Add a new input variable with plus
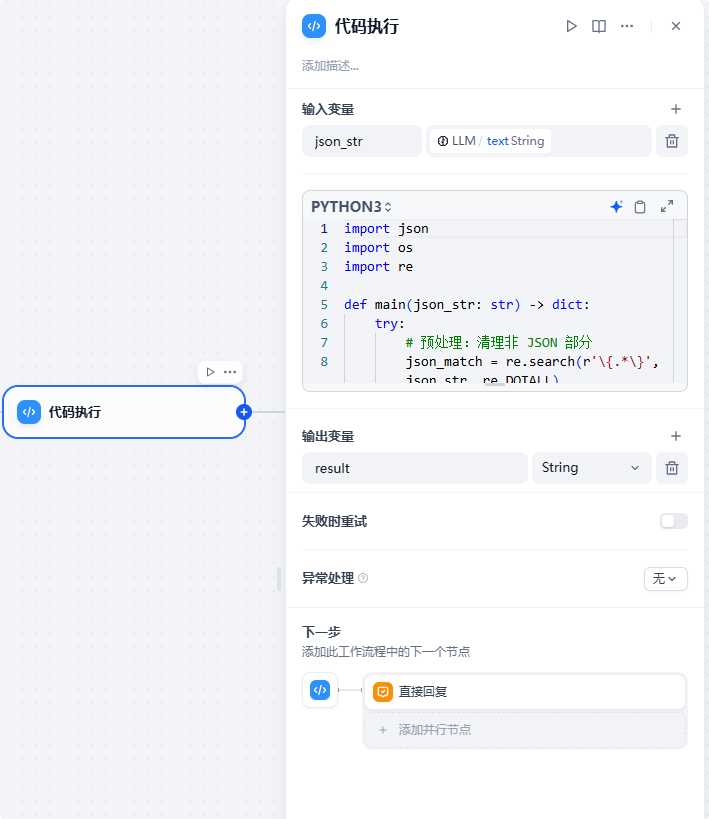The height and width of the screenshot is (819, 709). coord(676,109)
